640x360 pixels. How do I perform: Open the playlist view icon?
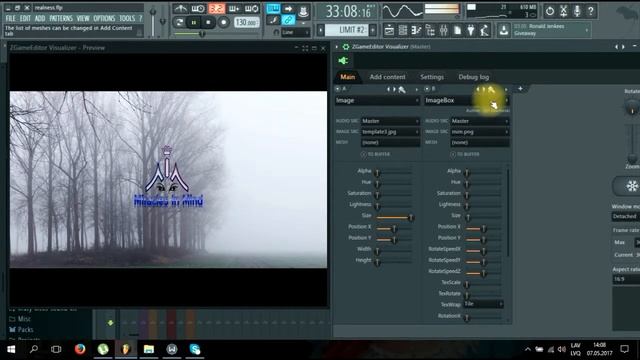point(389,30)
